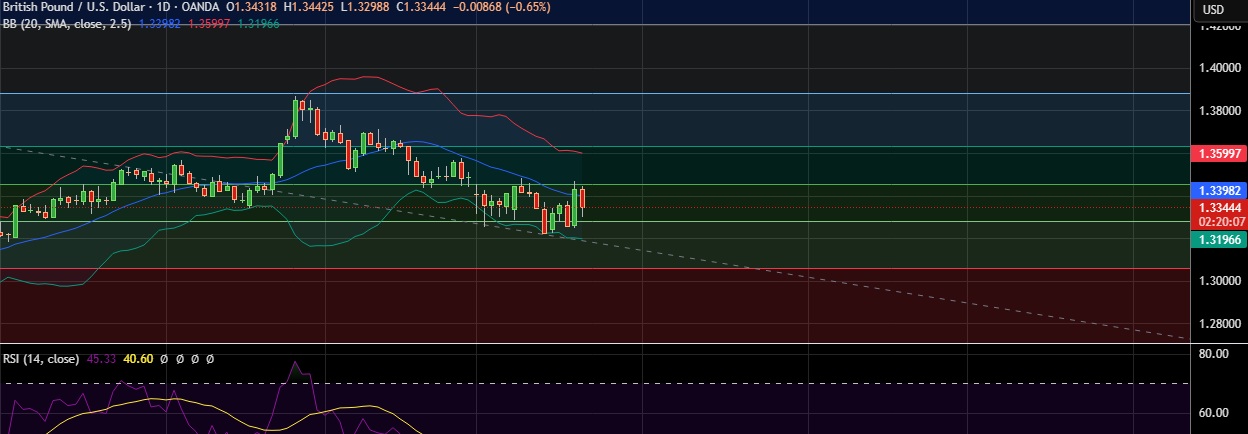Open the USD currency selector
Screen dimensions: 1248x434
(x=1213, y=9)
